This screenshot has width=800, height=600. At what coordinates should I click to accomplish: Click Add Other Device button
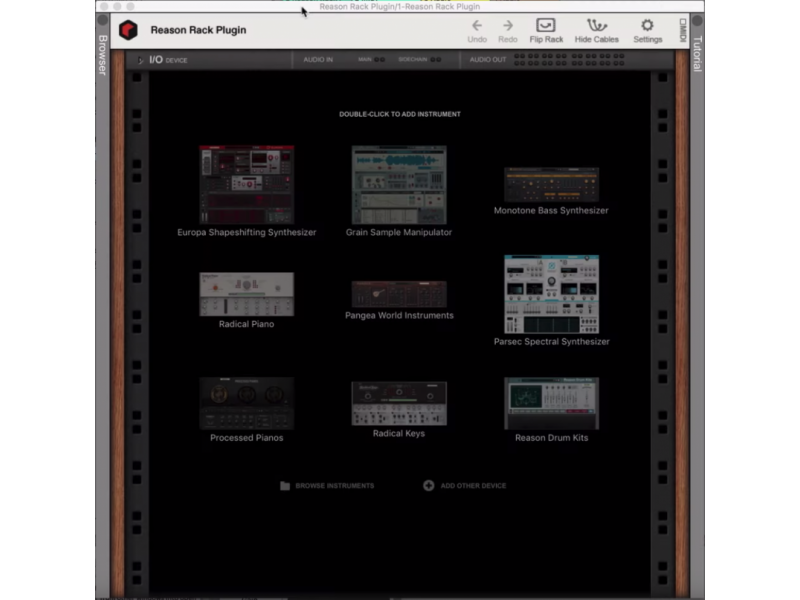pos(465,486)
